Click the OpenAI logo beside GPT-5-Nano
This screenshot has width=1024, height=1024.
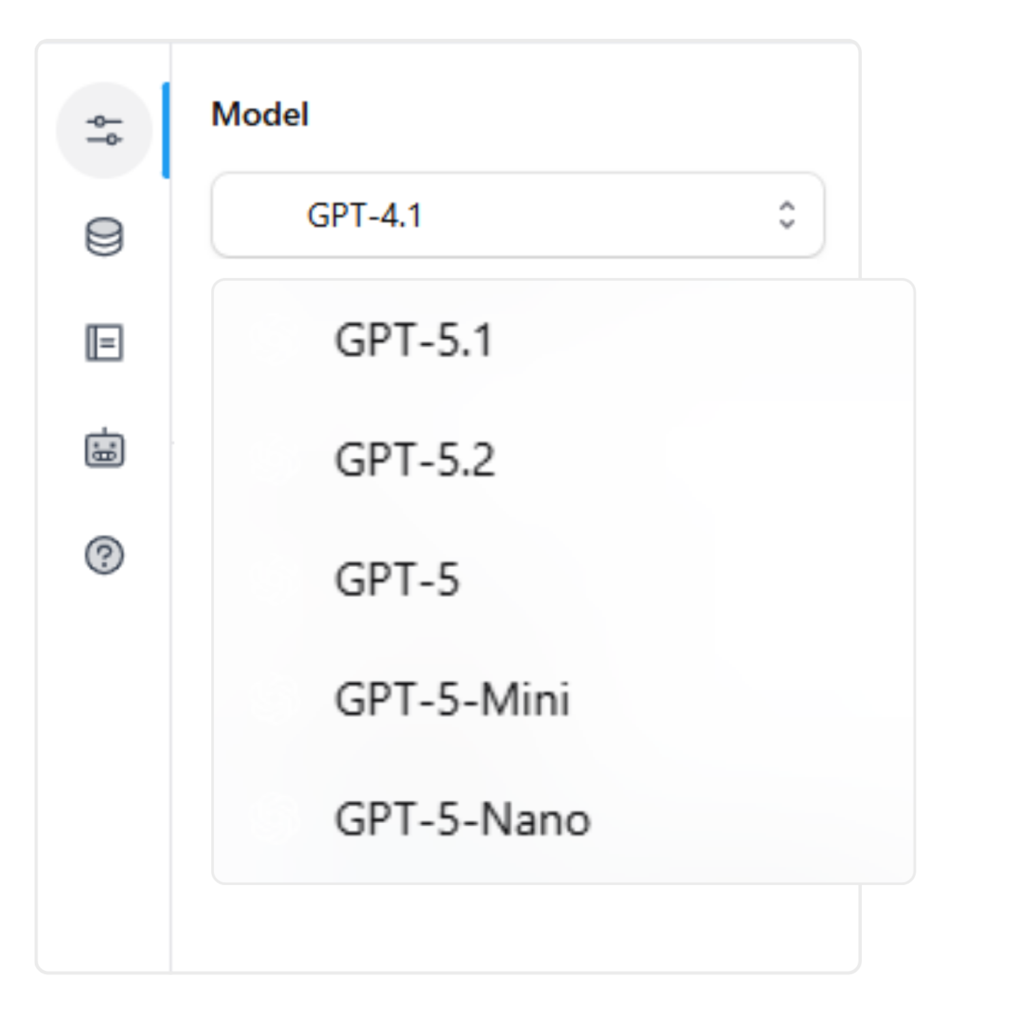[275, 818]
